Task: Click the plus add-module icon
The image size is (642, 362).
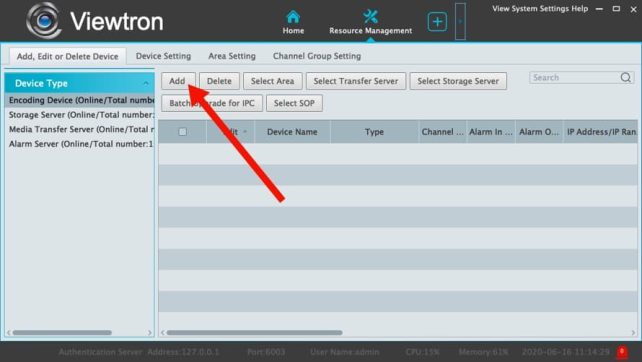Action: coord(437,22)
